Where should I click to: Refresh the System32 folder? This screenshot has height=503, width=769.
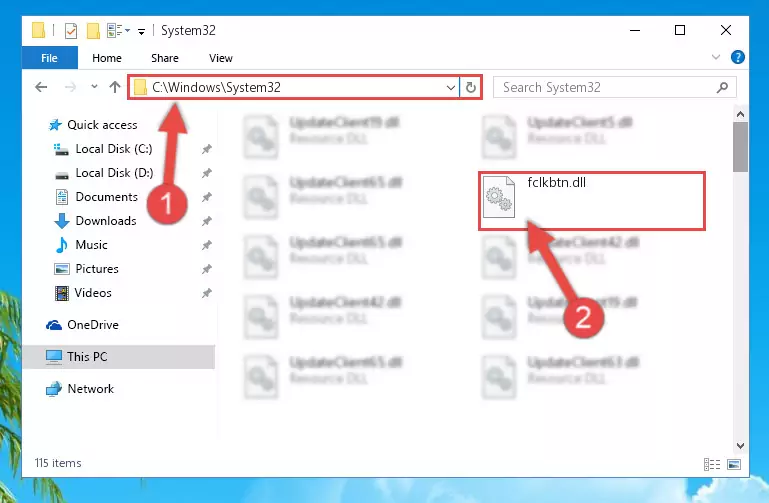click(471, 88)
